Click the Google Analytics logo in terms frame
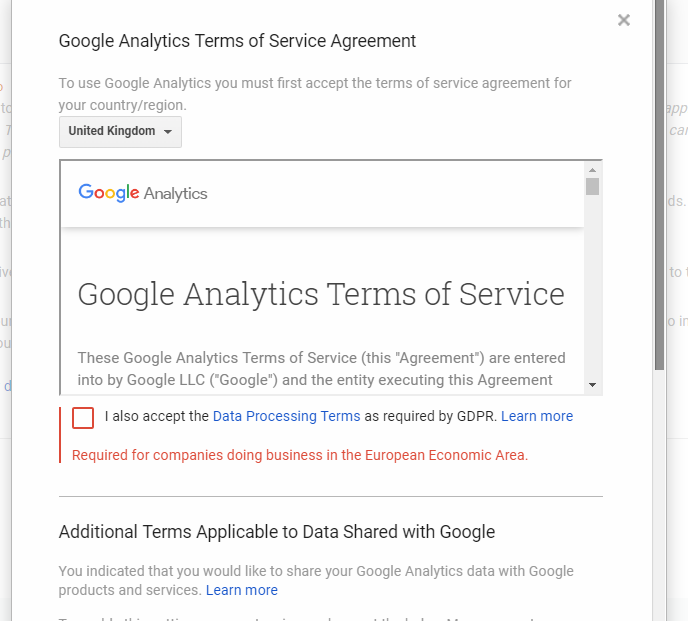This screenshot has height=621, width=688. coord(143,193)
